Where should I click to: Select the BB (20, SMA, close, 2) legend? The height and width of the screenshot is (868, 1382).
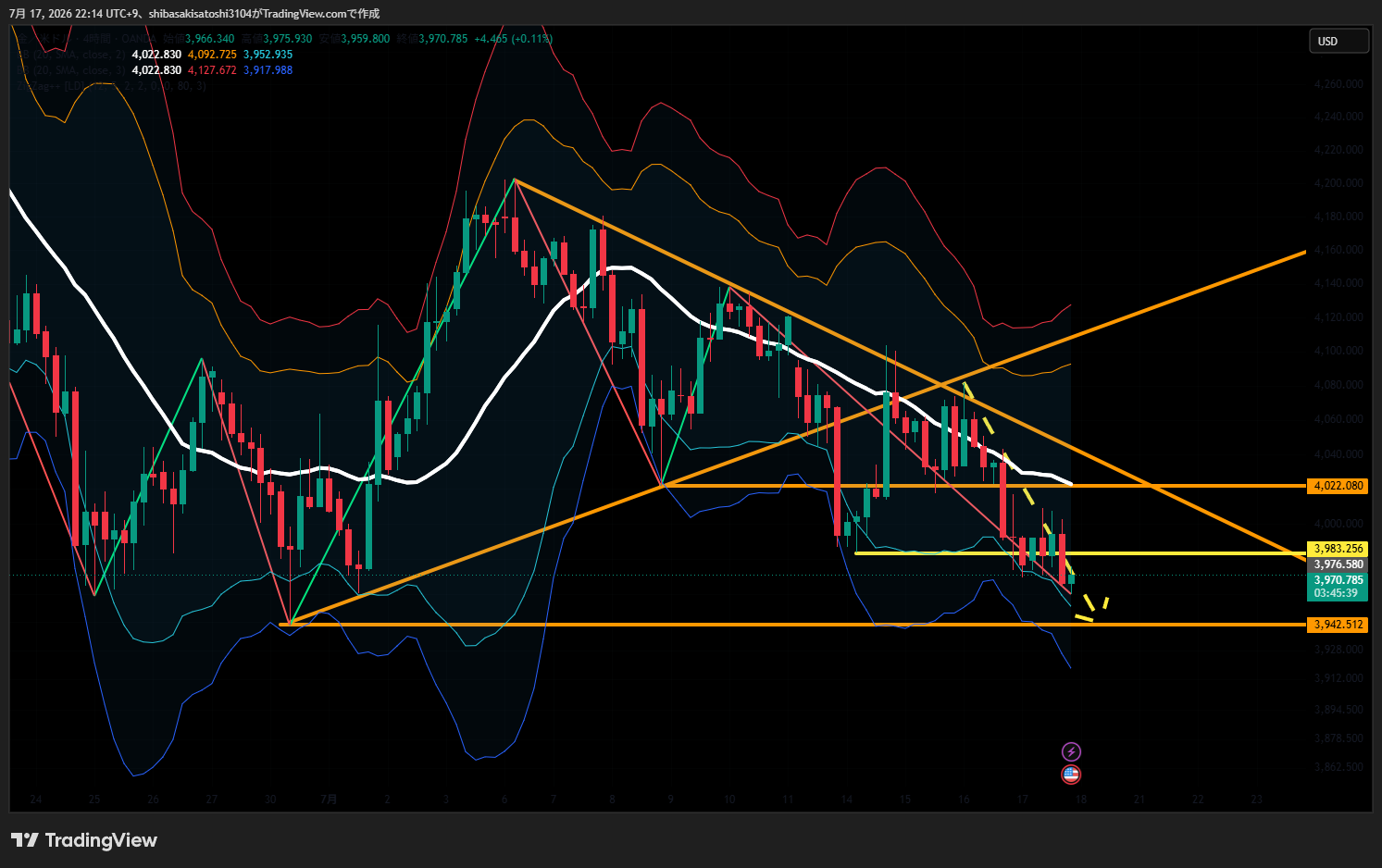pyautogui.click(x=72, y=55)
